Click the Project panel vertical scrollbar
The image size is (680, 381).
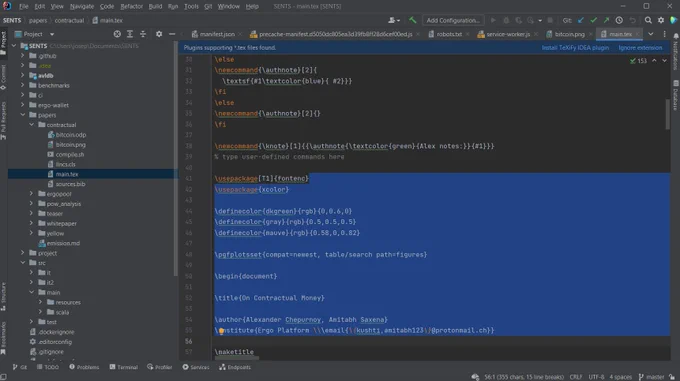point(176,158)
